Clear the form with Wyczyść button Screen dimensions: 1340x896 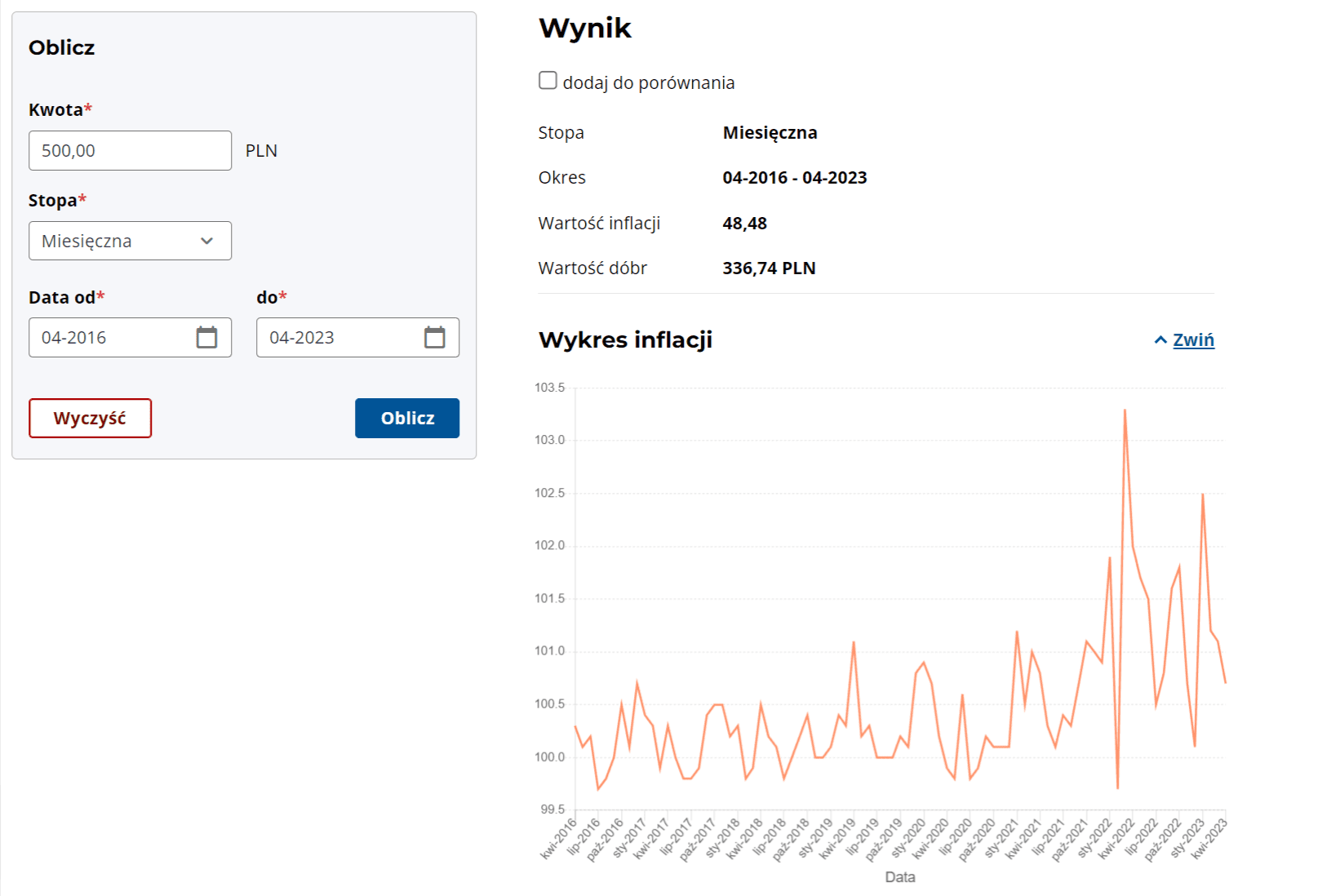[x=90, y=418]
